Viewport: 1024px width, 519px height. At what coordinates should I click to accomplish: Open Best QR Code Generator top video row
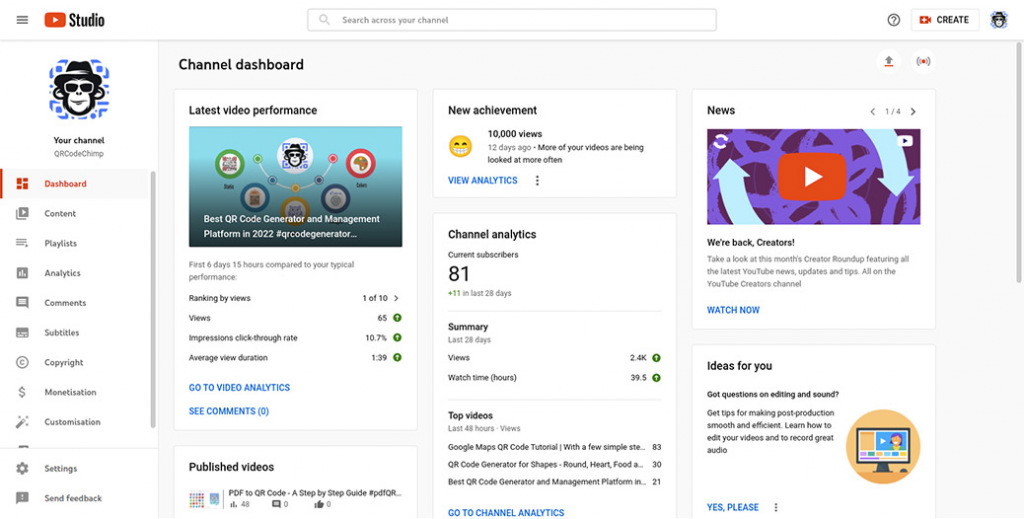coord(554,482)
